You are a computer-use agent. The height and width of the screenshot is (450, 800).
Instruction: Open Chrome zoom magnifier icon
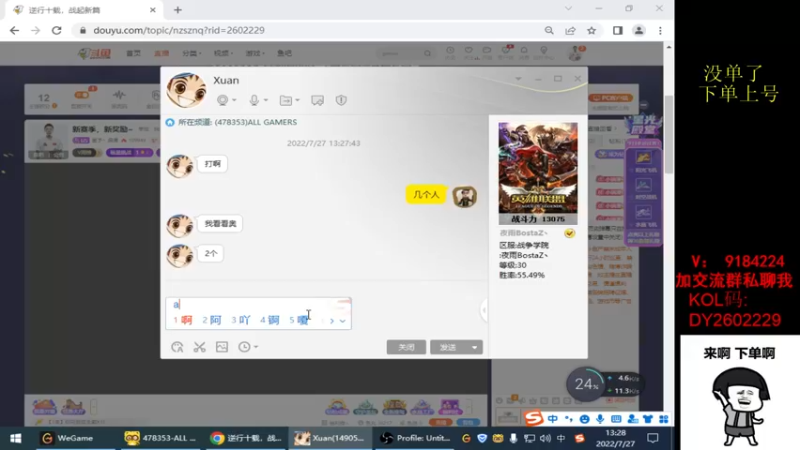549,31
